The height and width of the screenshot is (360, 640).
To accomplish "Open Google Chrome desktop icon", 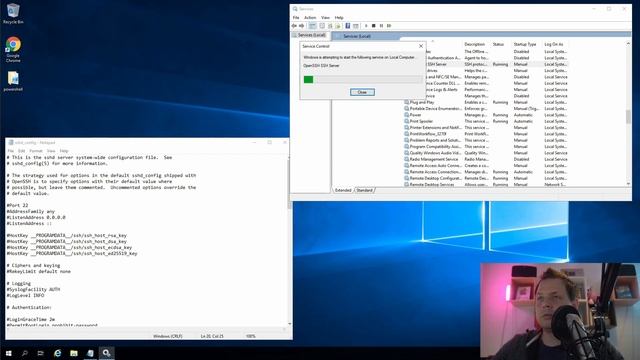I will point(13,49).
